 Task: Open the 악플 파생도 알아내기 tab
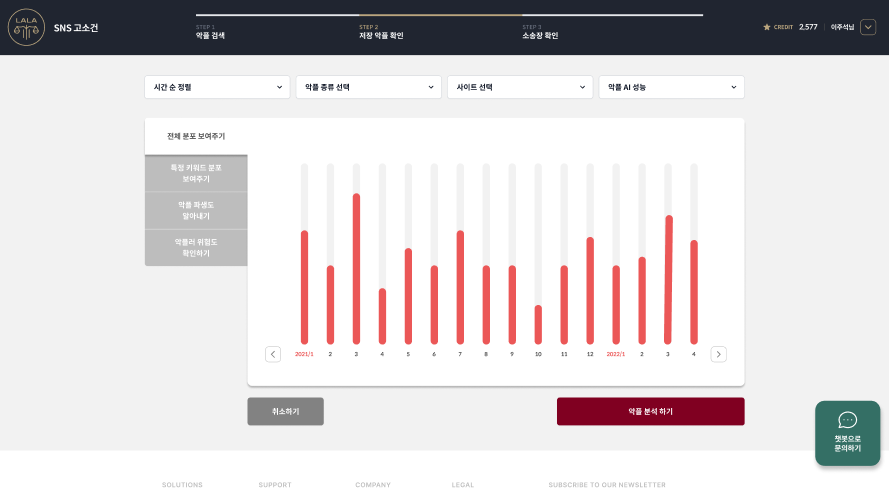196,210
